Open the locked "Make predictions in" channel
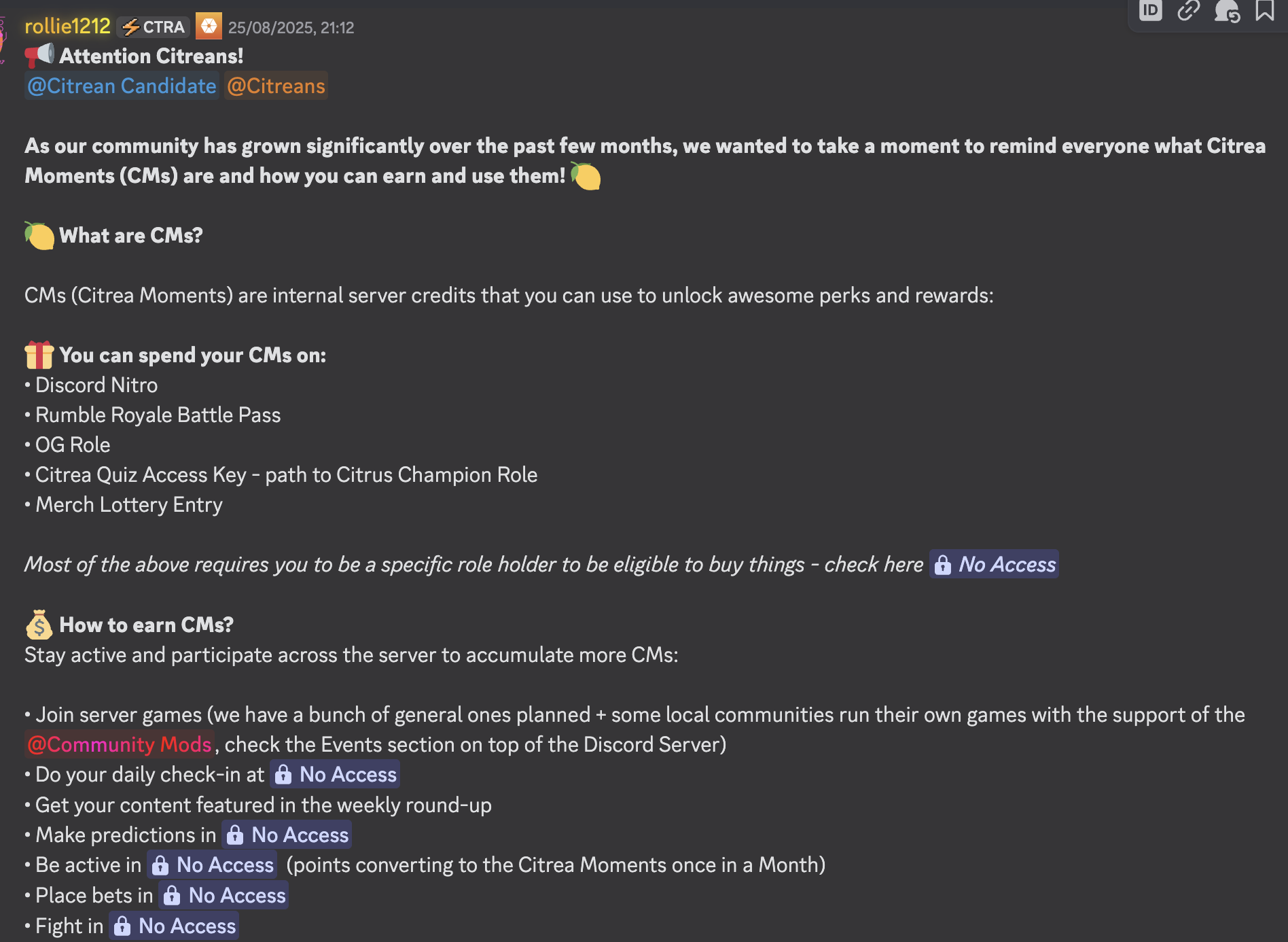This screenshot has width=1288, height=942. 287,835
